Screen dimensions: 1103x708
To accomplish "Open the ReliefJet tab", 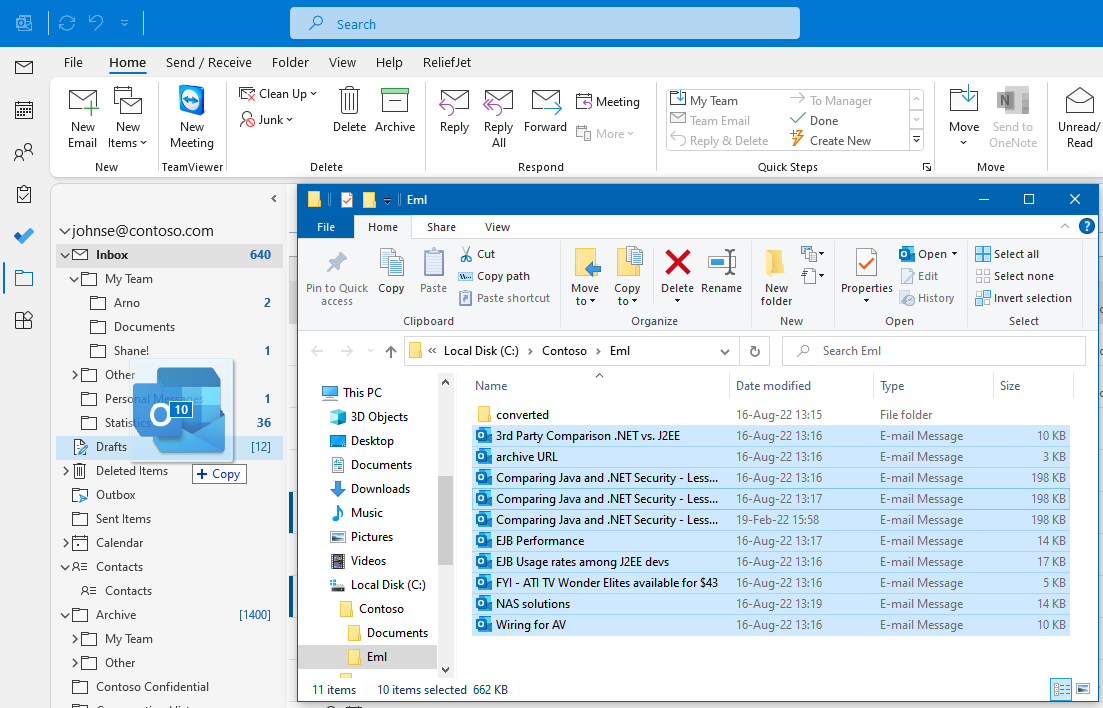I will click(x=447, y=63).
